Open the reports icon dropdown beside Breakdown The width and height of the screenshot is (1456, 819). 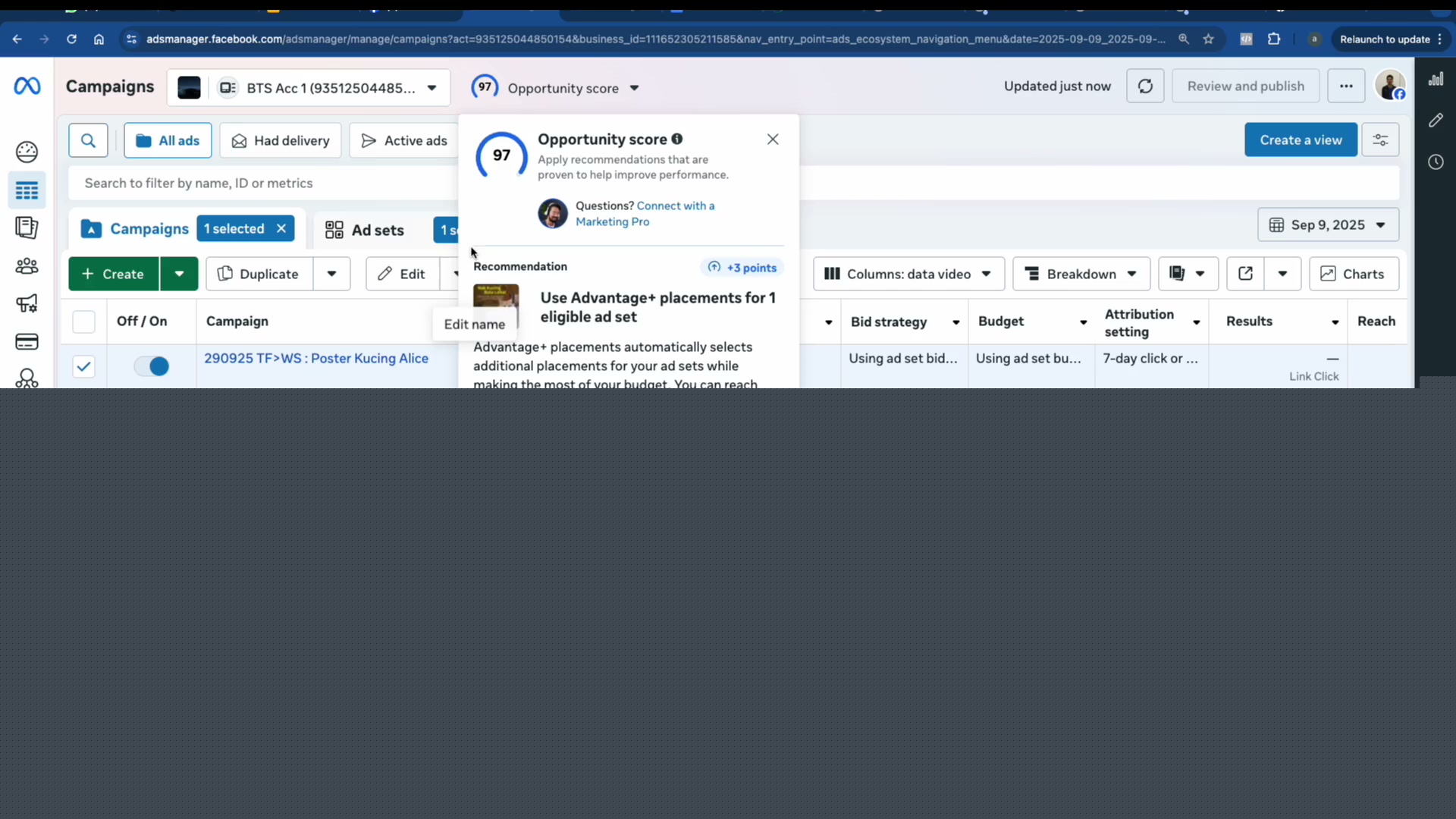[1188, 274]
